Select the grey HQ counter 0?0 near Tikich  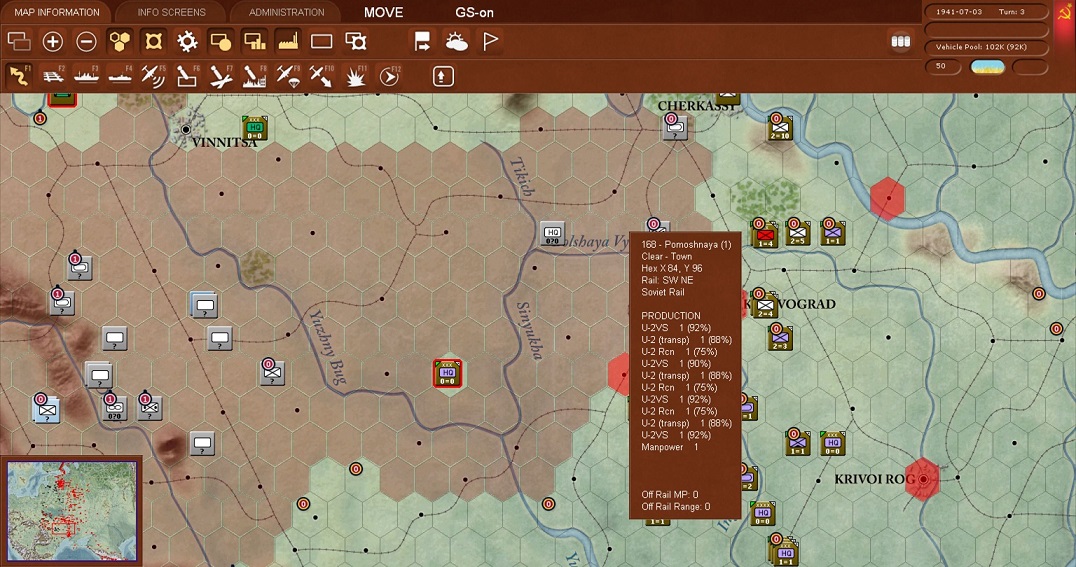(x=552, y=233)
